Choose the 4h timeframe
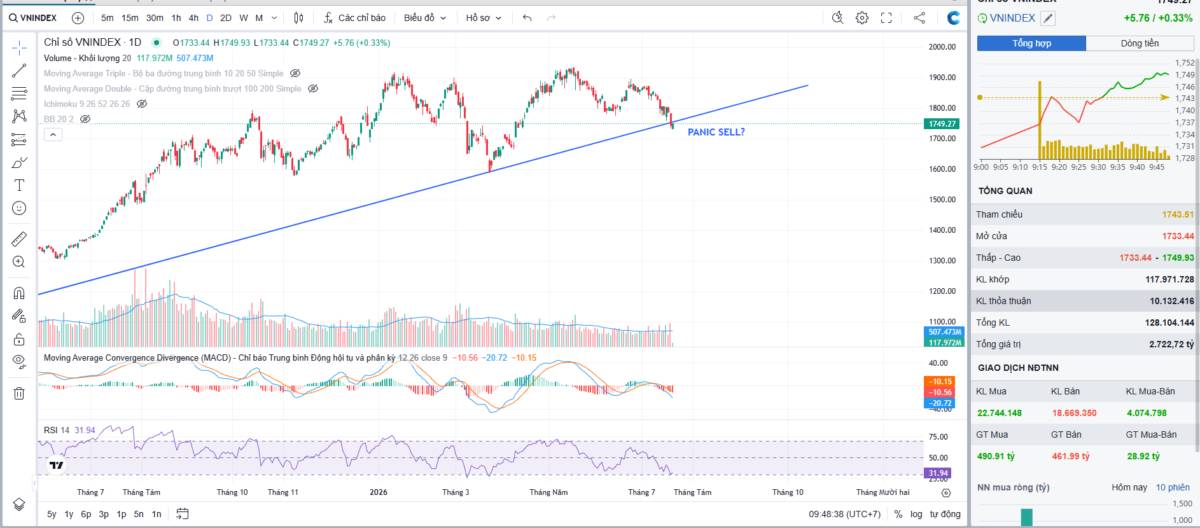Screen dimensions: 1200x528 [193, 17]
